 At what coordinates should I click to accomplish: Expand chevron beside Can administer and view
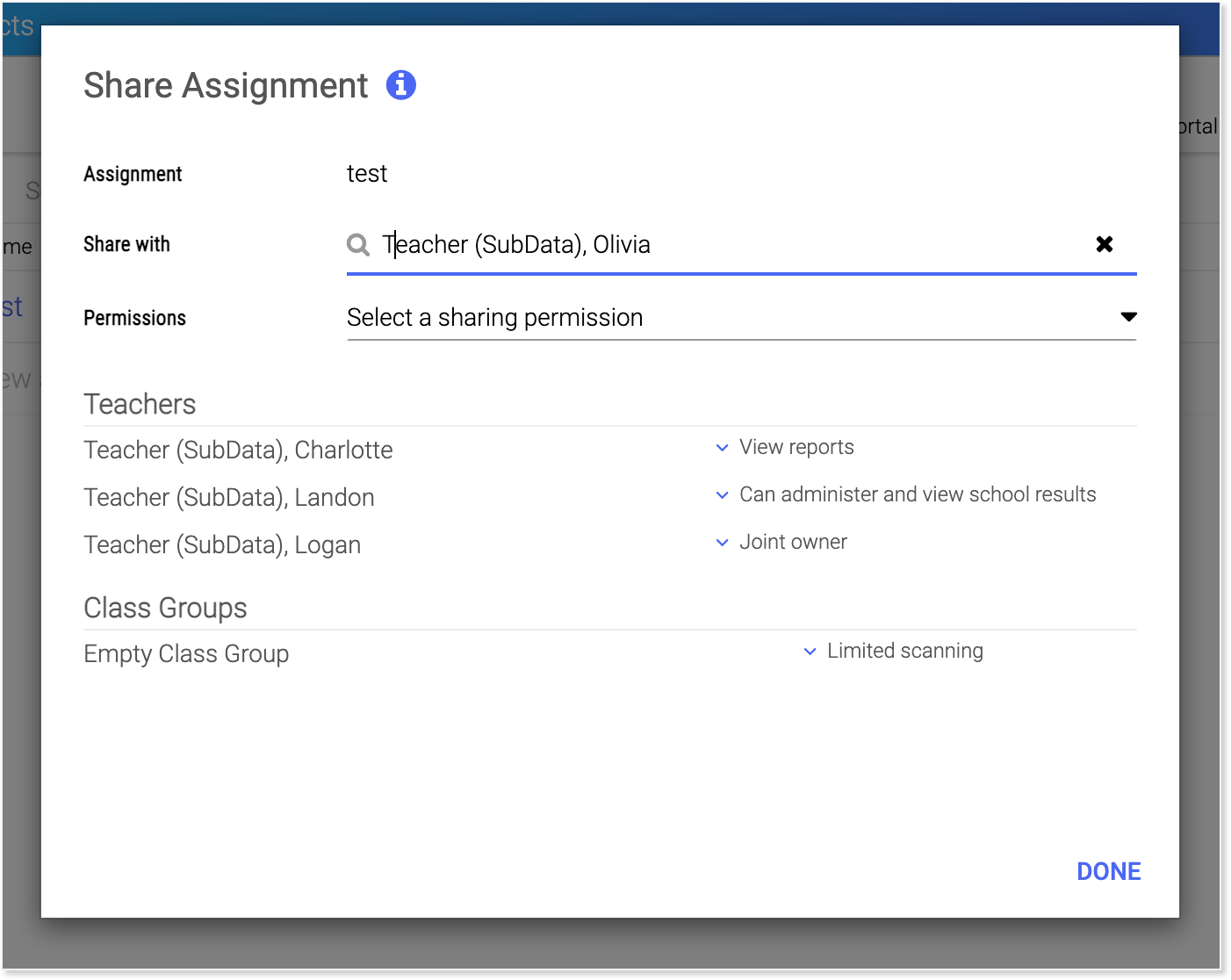(x=722, y=495)
